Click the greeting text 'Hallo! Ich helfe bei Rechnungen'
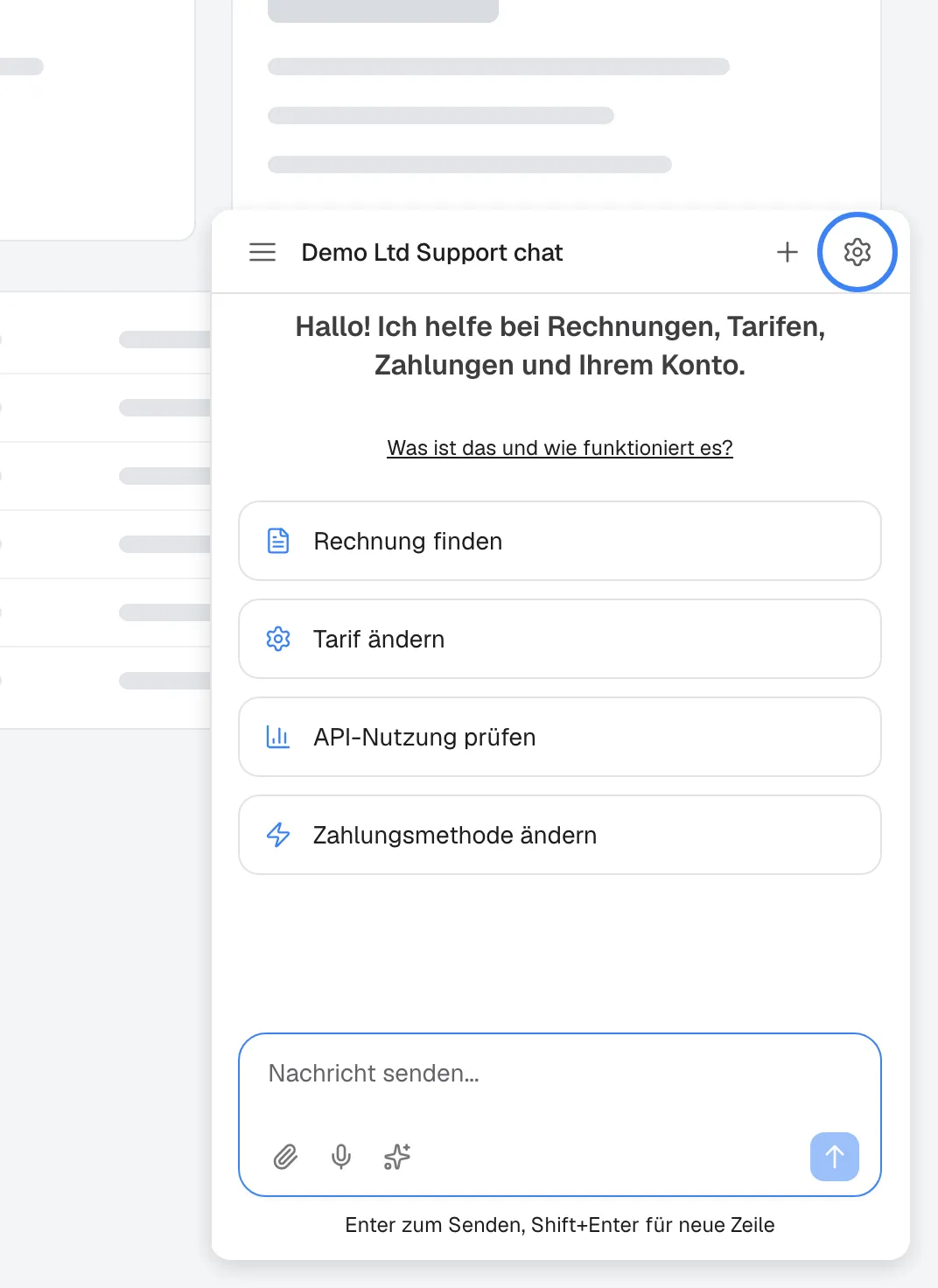The height and width of the screenshot is (1288, 938). pos(560,346)
